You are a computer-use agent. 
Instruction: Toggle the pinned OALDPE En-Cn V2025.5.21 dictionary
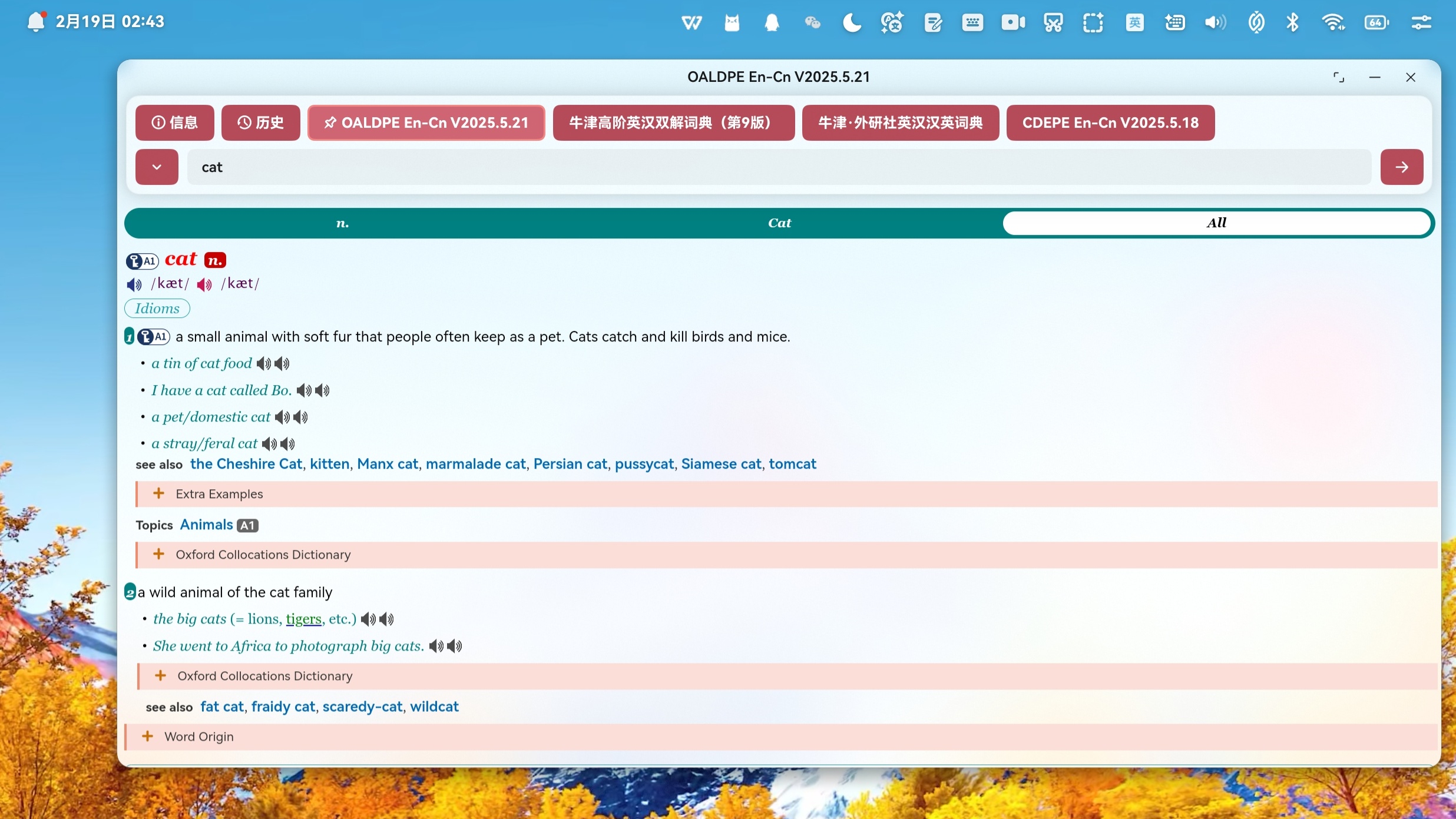point(426,122)
